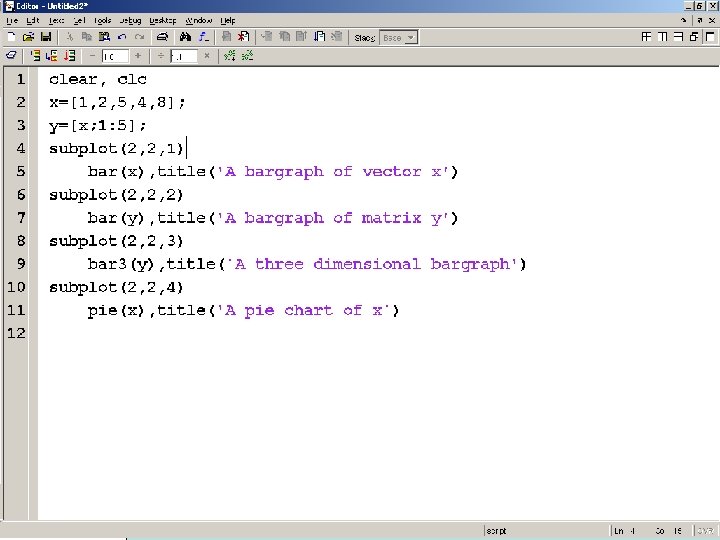
Task: Split documents top-bottom with tile icon
Action: click(x=678, y=37)
